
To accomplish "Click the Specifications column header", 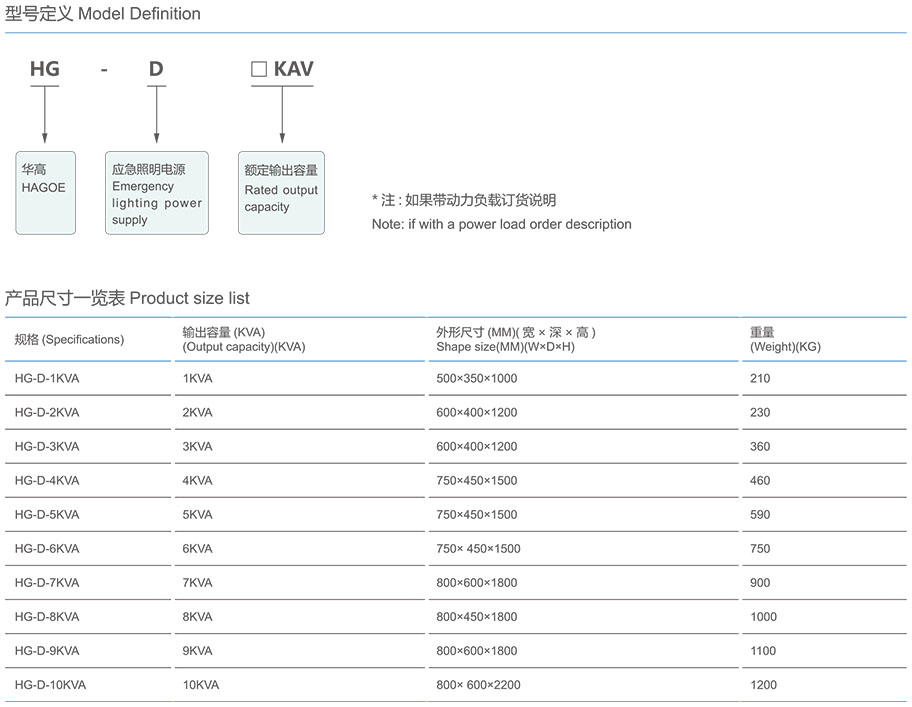I will [70, 340].
